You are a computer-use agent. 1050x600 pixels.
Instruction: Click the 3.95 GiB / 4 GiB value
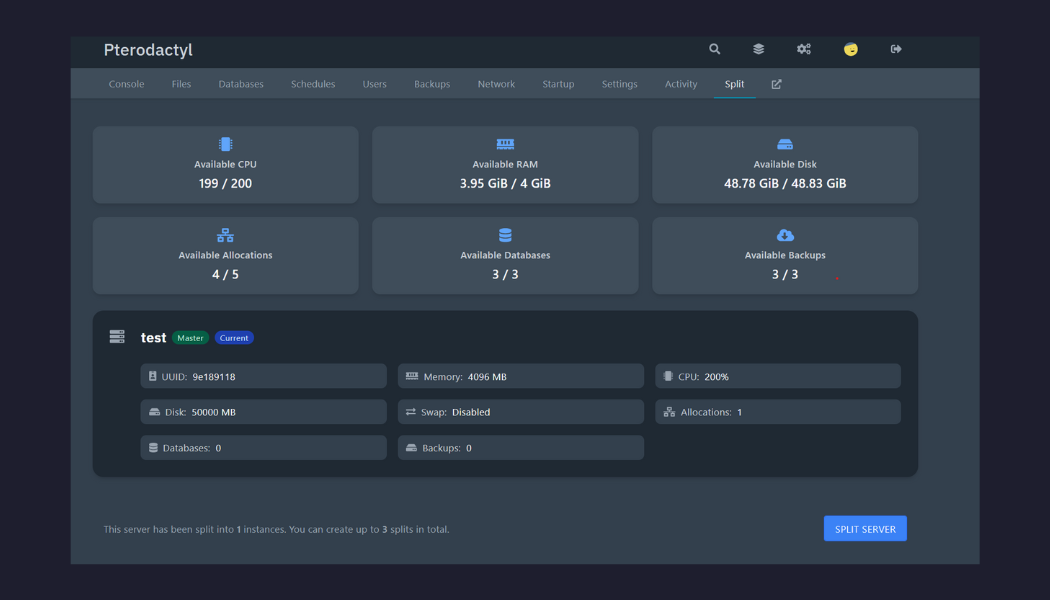tap(505, 183)
